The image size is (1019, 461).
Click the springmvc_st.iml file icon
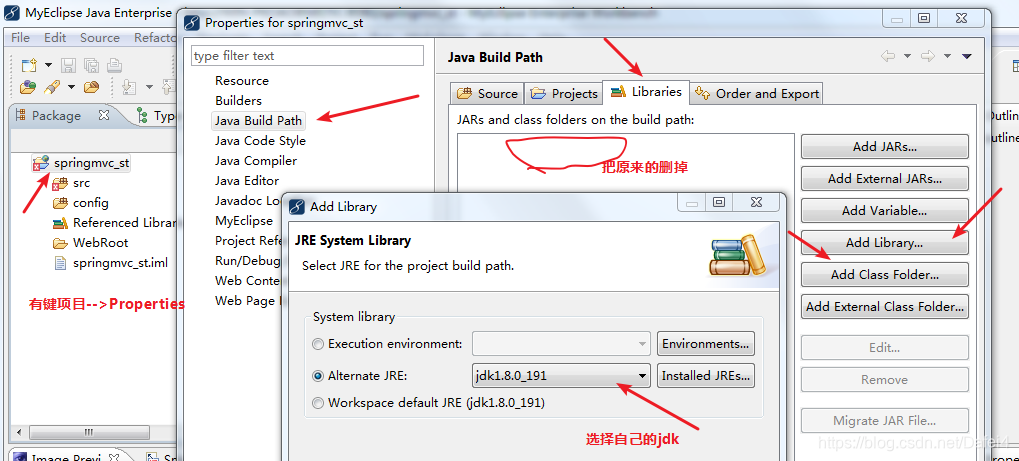60,263
